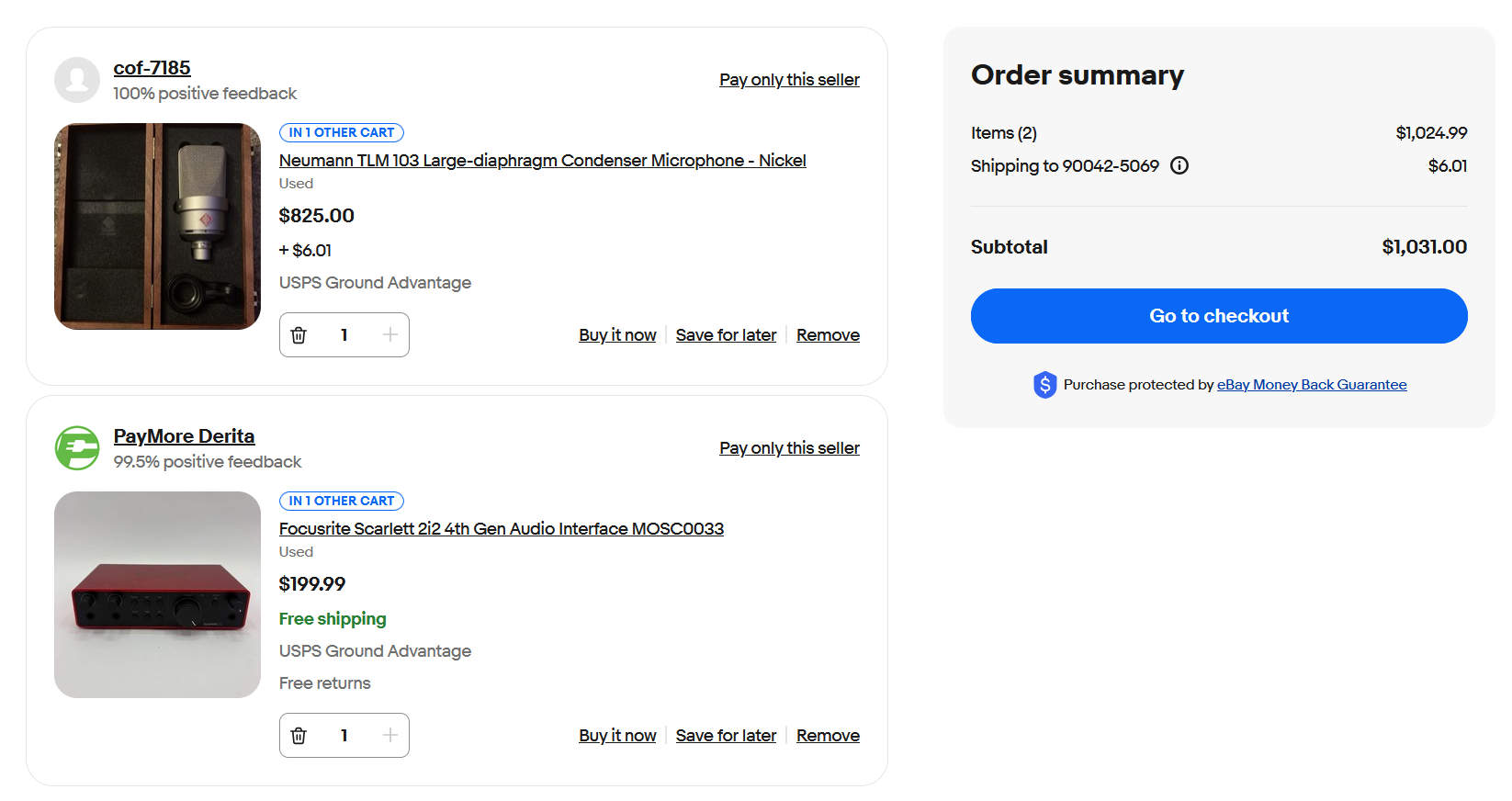Increase quantity of Focusrite Scarlett 2i2

point(389,736)
